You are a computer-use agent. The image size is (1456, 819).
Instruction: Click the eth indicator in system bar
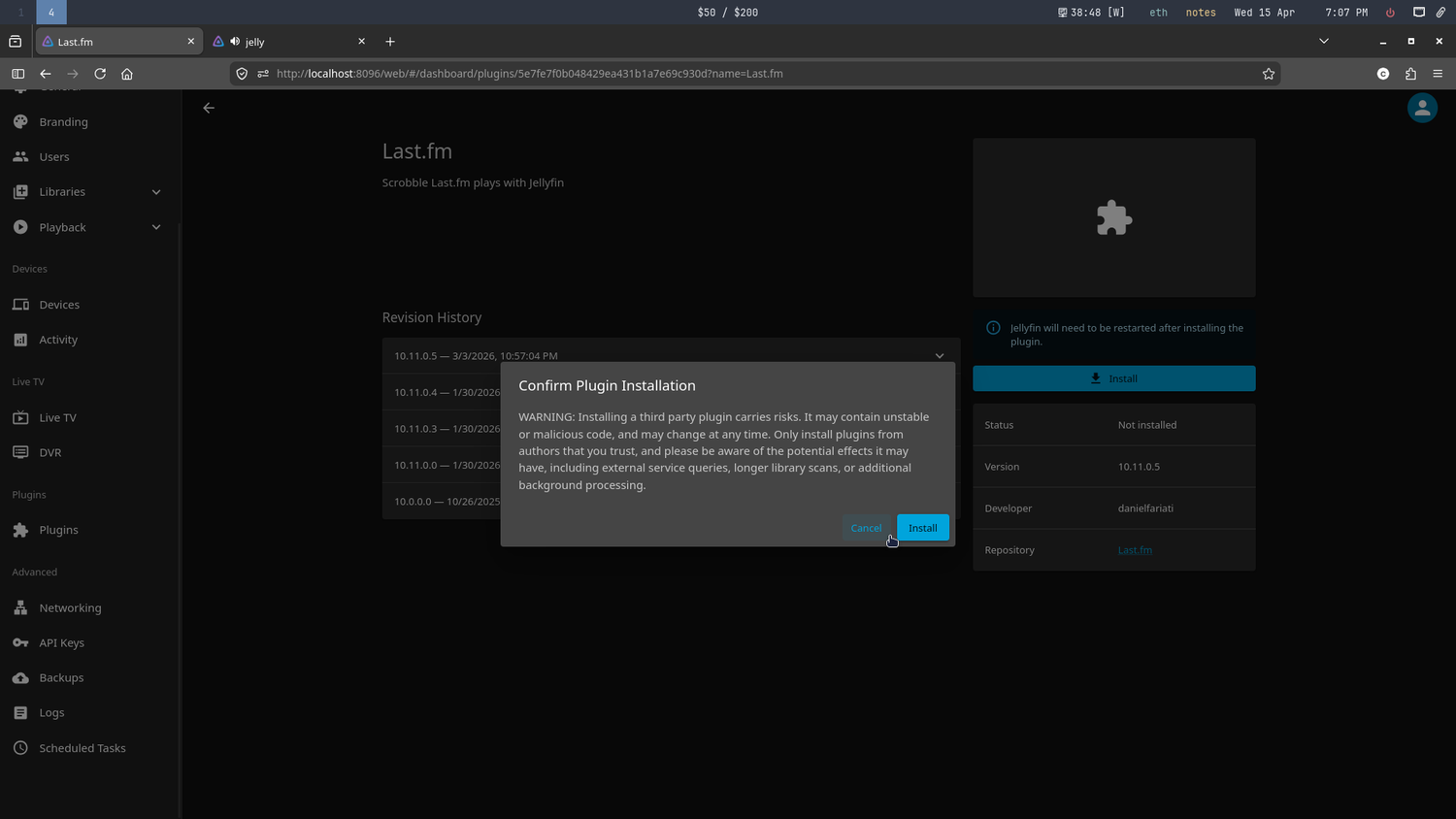(x=1158, y=13)
